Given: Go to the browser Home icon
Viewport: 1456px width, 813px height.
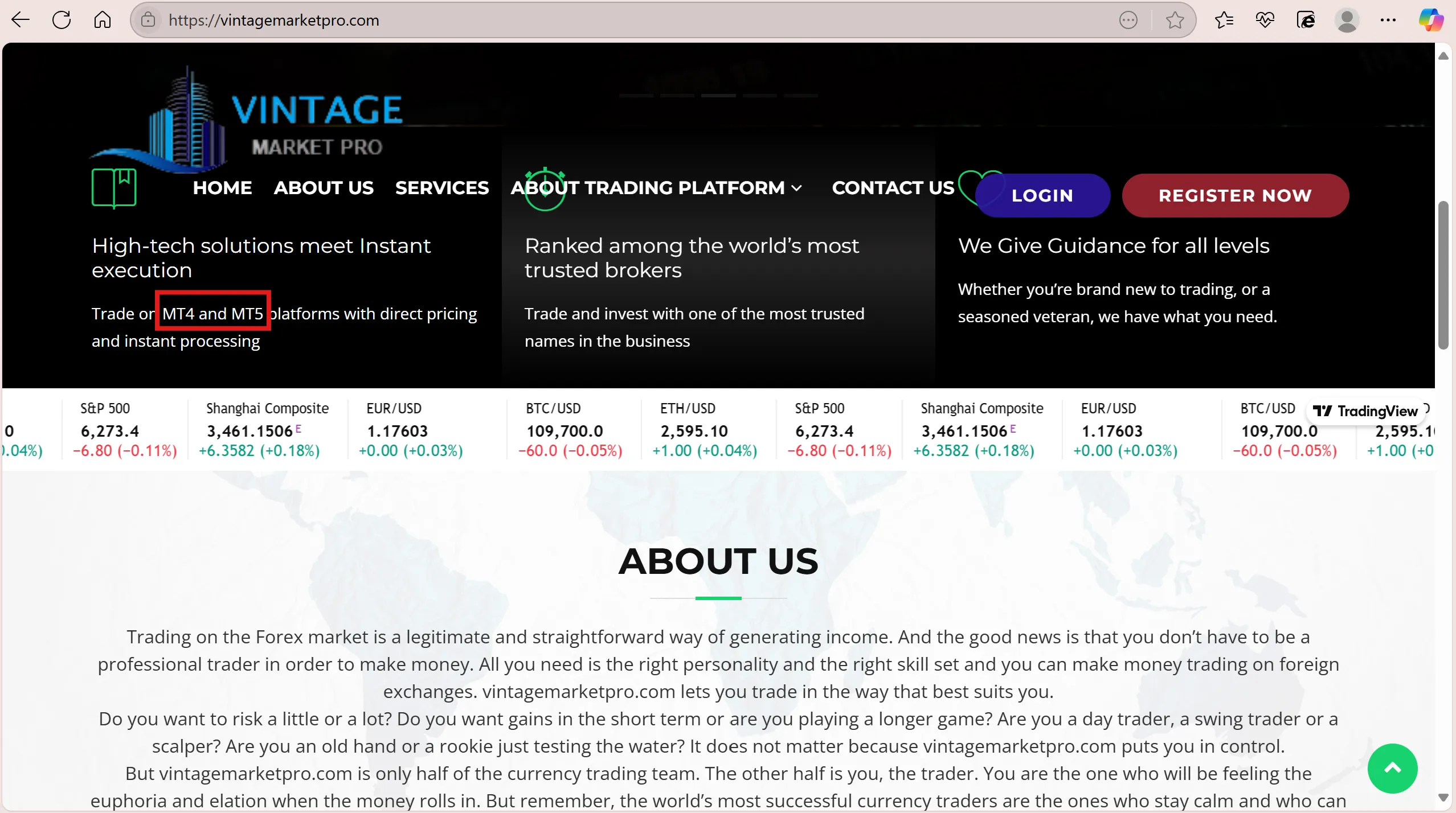Looking at the screenshot, I should [x=103, y=20].
